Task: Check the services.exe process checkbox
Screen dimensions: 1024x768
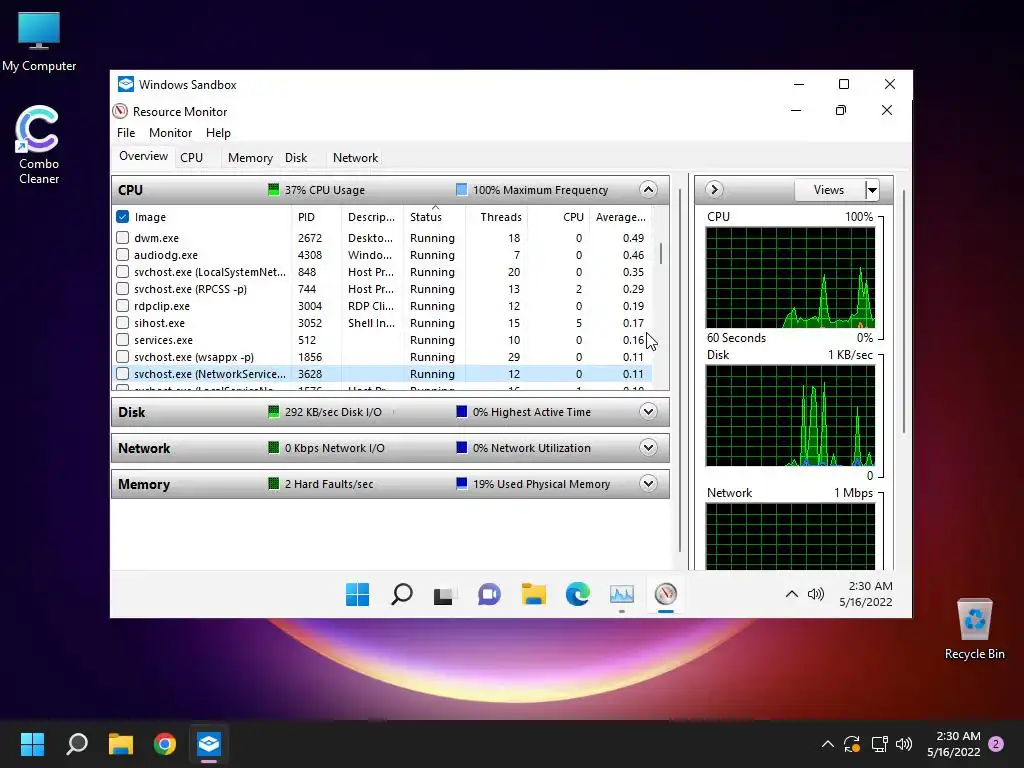Action: coord(122,340)
